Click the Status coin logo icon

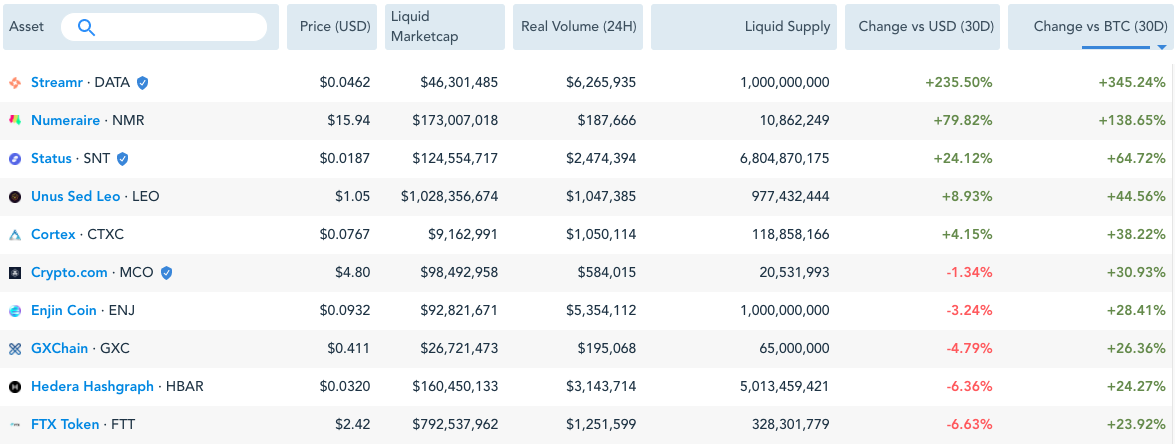click(15, 159)
